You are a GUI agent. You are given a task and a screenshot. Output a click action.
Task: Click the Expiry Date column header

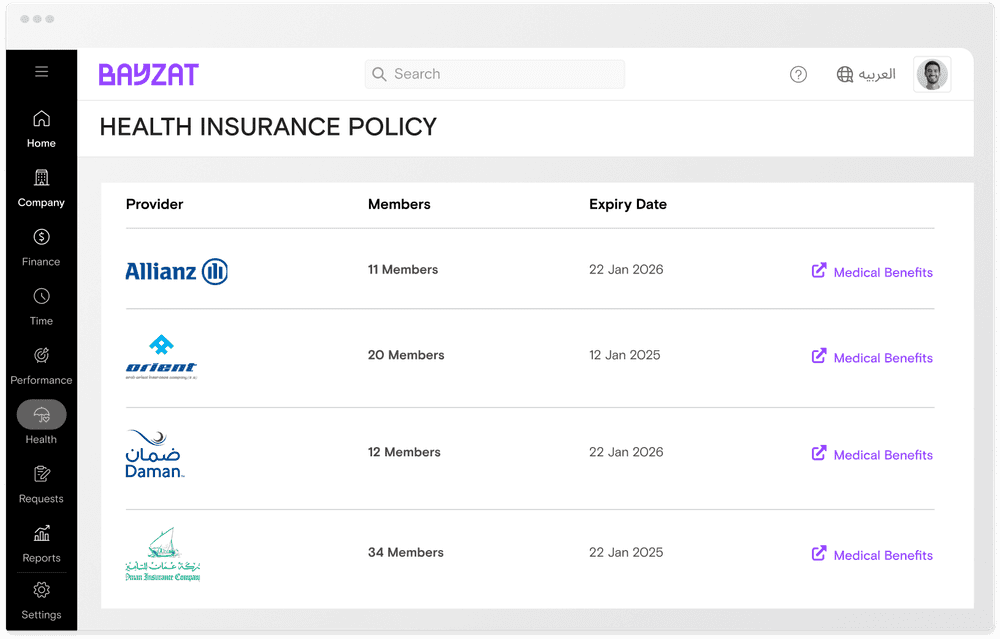(x=628, y=205)
